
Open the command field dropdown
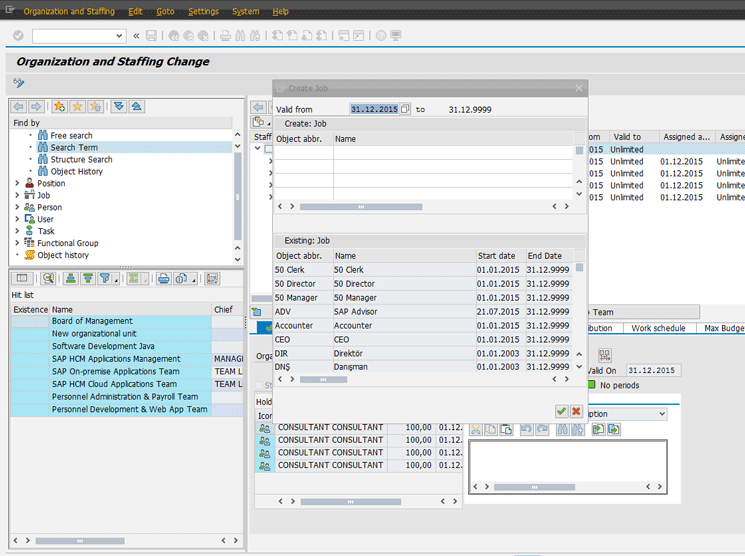click(119, 36)
